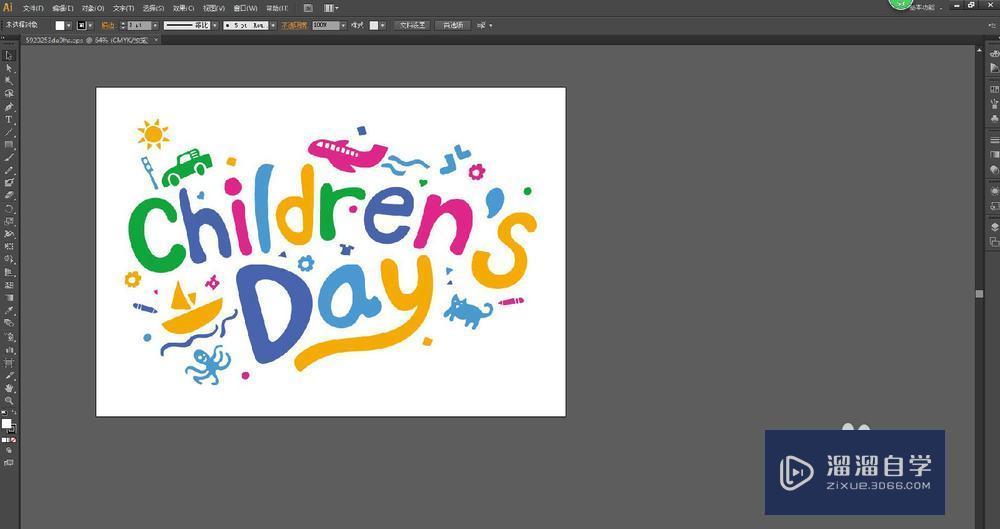Image resolution: width=1000 pixels, height=529 pixels.
Task: Select the Eyedropper tool
Action: point(9,311)
